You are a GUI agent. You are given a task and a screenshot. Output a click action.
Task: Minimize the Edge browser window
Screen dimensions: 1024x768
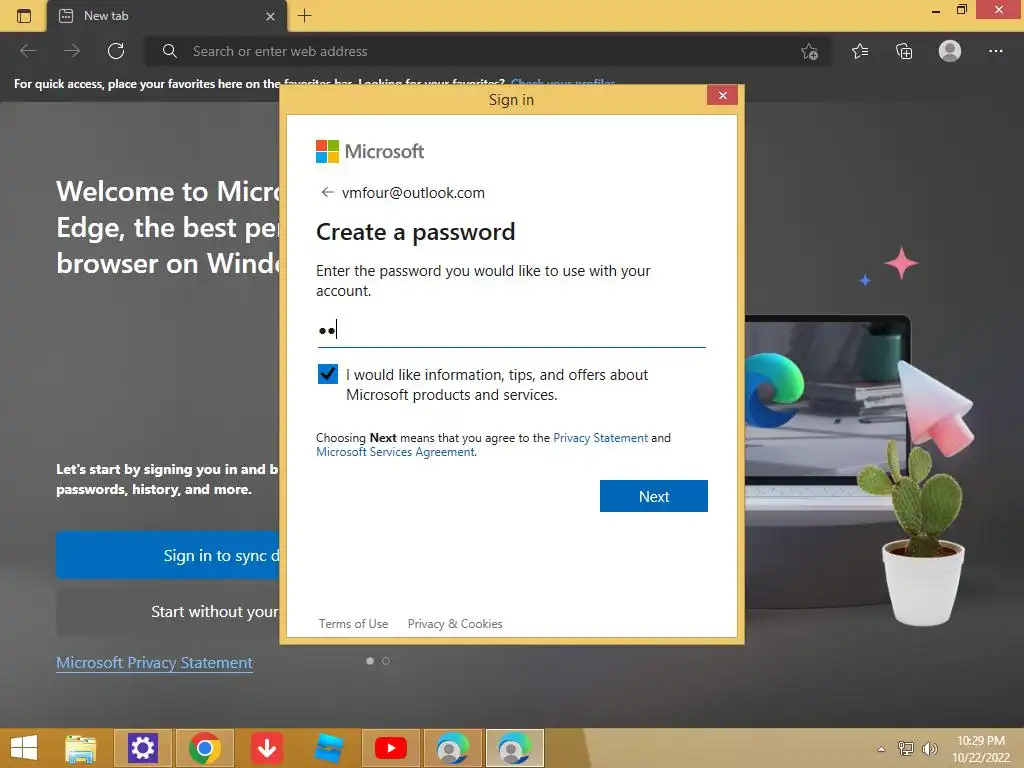point(936,10)
